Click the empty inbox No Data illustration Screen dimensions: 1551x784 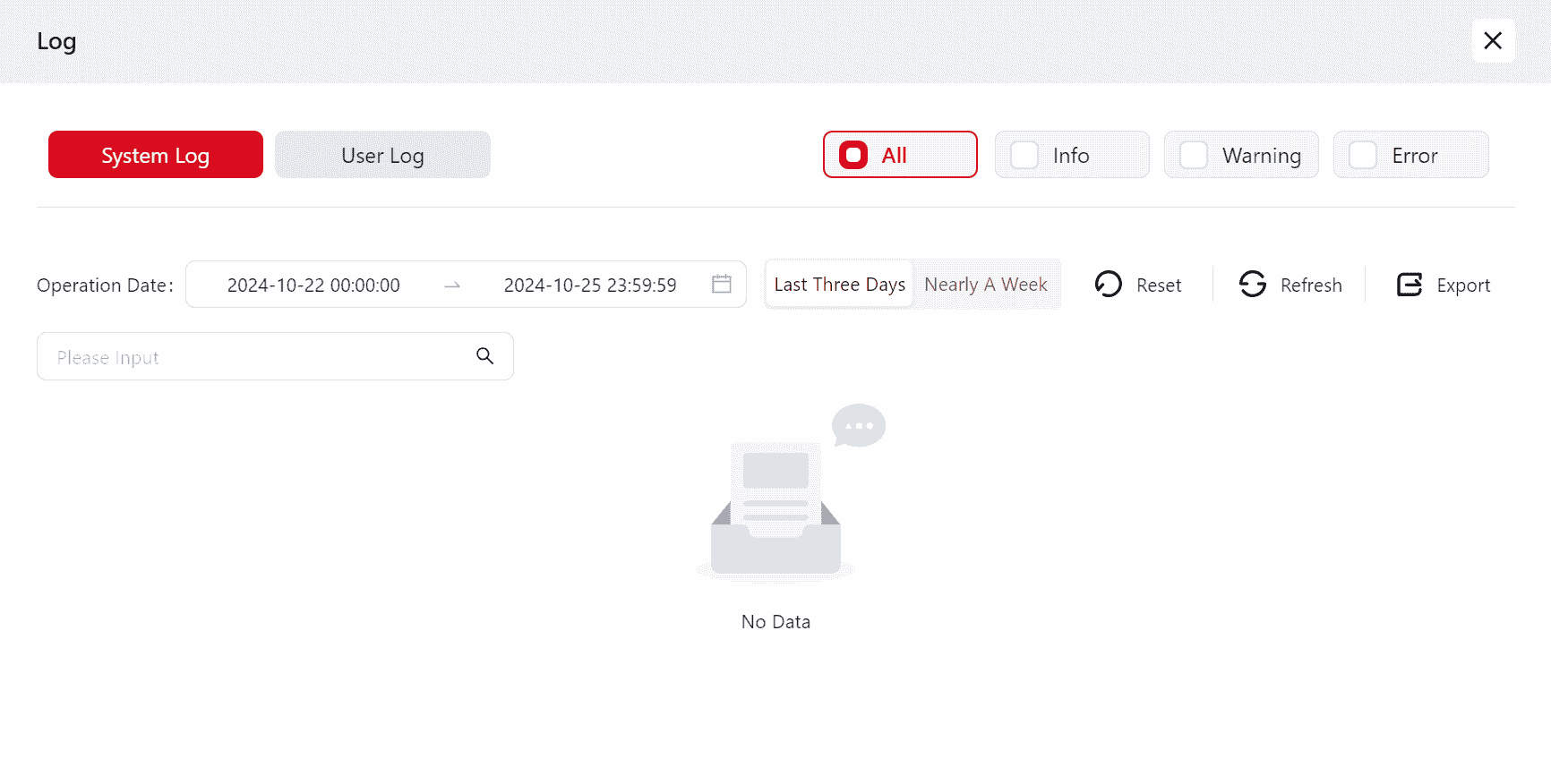point(776,501)
